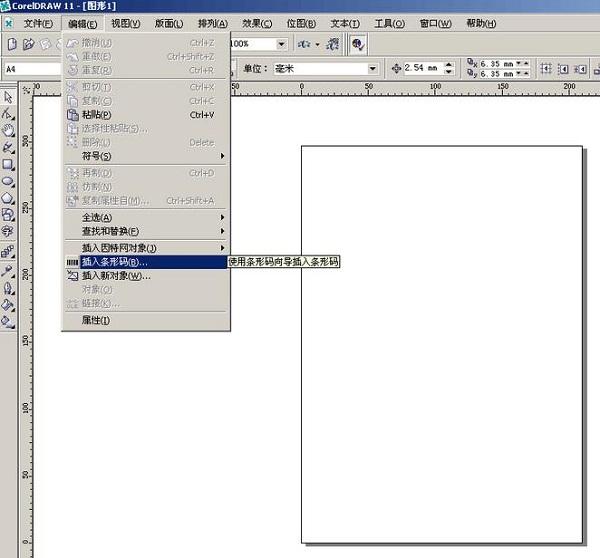Increase the nudge offset 2.54 mm stepper
The height and width of the screenshot is (558, 600).
(x=449, y=64)
